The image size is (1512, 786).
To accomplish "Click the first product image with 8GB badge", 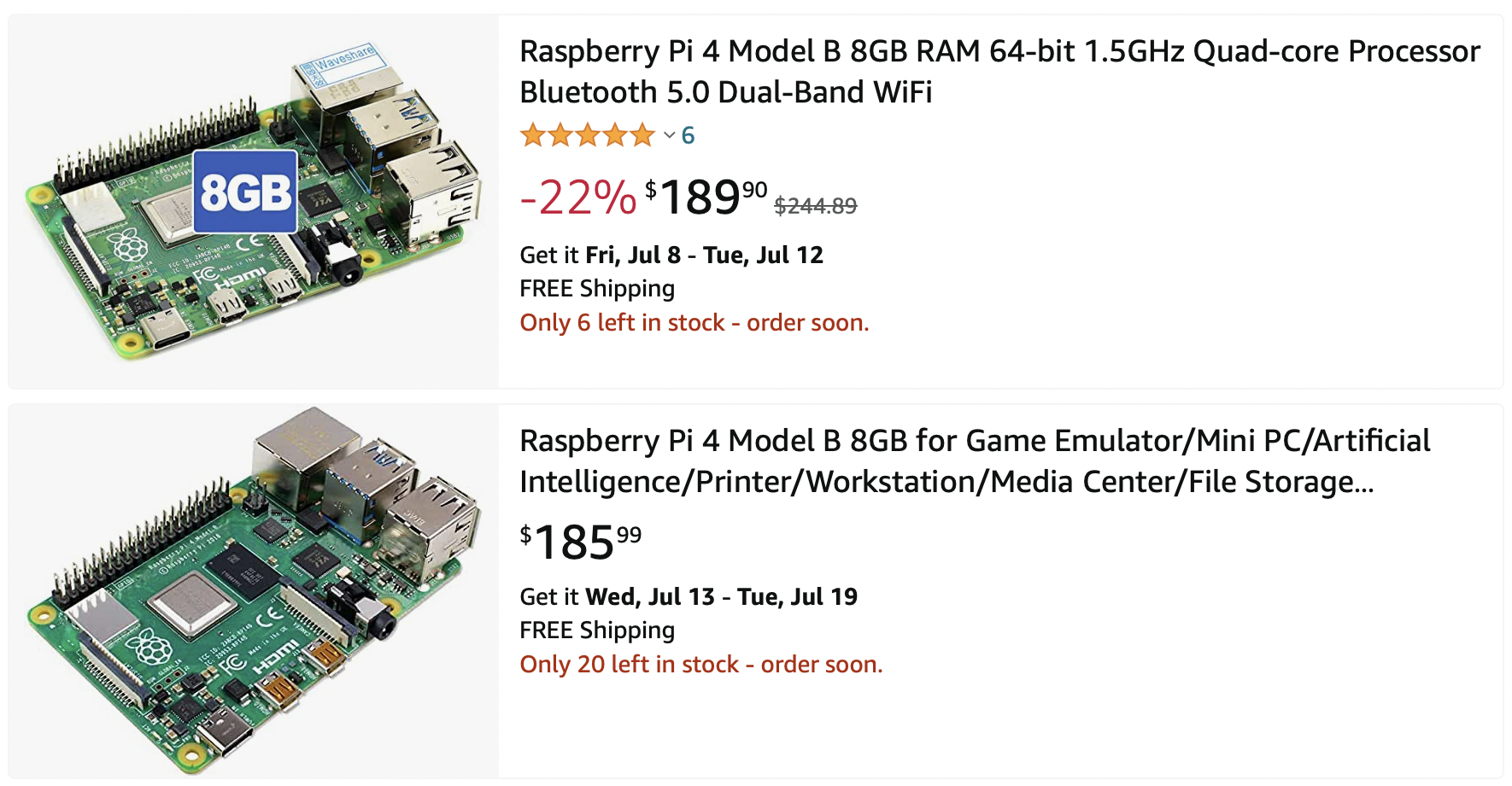I will (x=254, y=202).
